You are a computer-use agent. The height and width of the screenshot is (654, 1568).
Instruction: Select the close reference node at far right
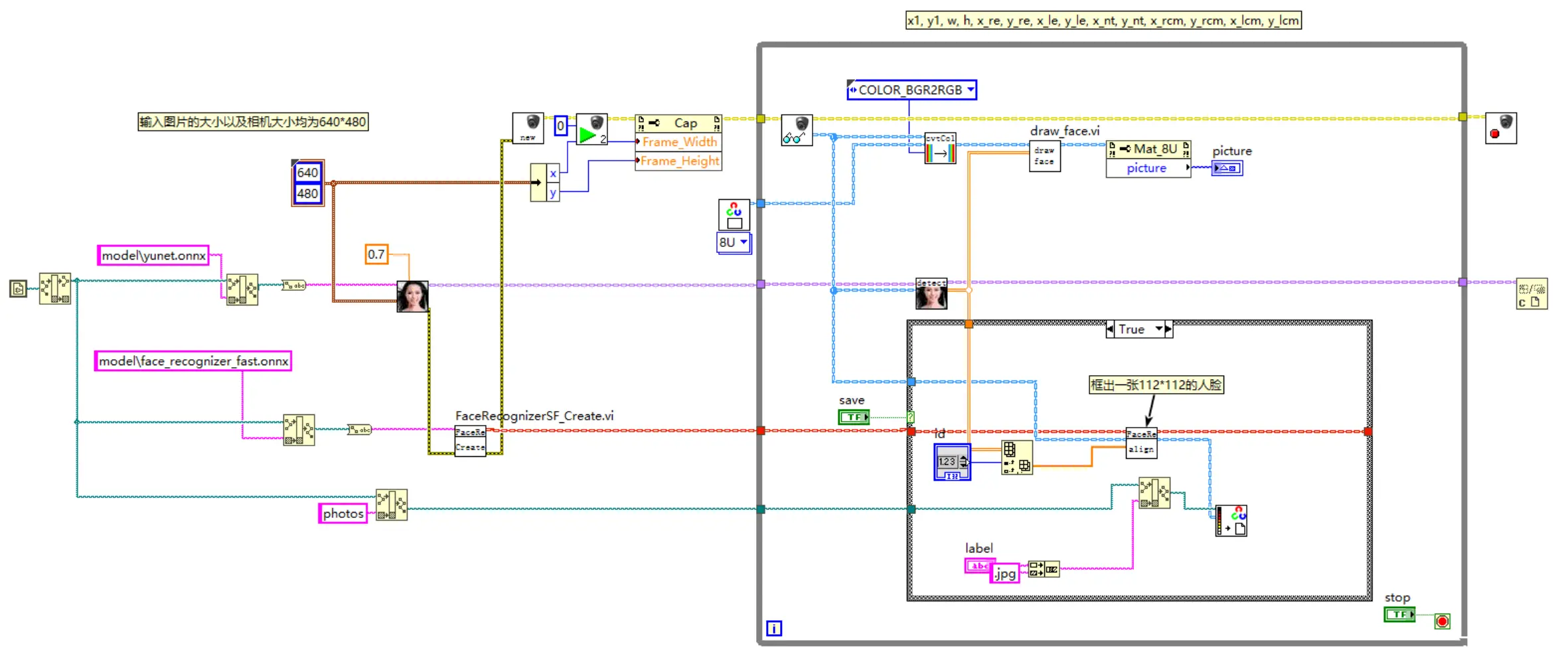coord(1532,293)
